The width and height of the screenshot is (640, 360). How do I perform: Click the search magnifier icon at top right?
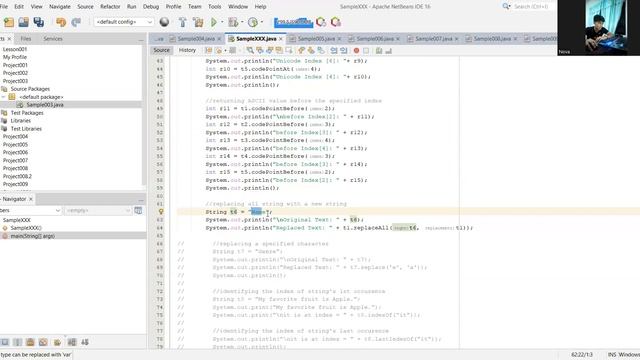click(506, 6)
